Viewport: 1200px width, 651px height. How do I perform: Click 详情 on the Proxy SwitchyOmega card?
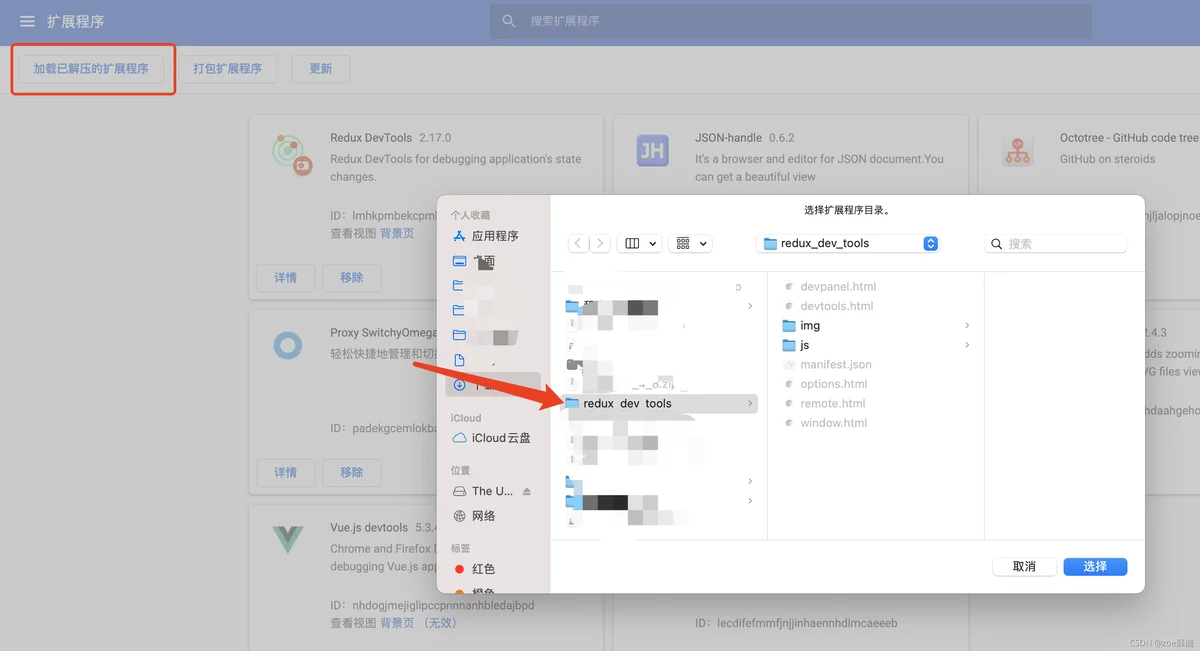[286, 472]
